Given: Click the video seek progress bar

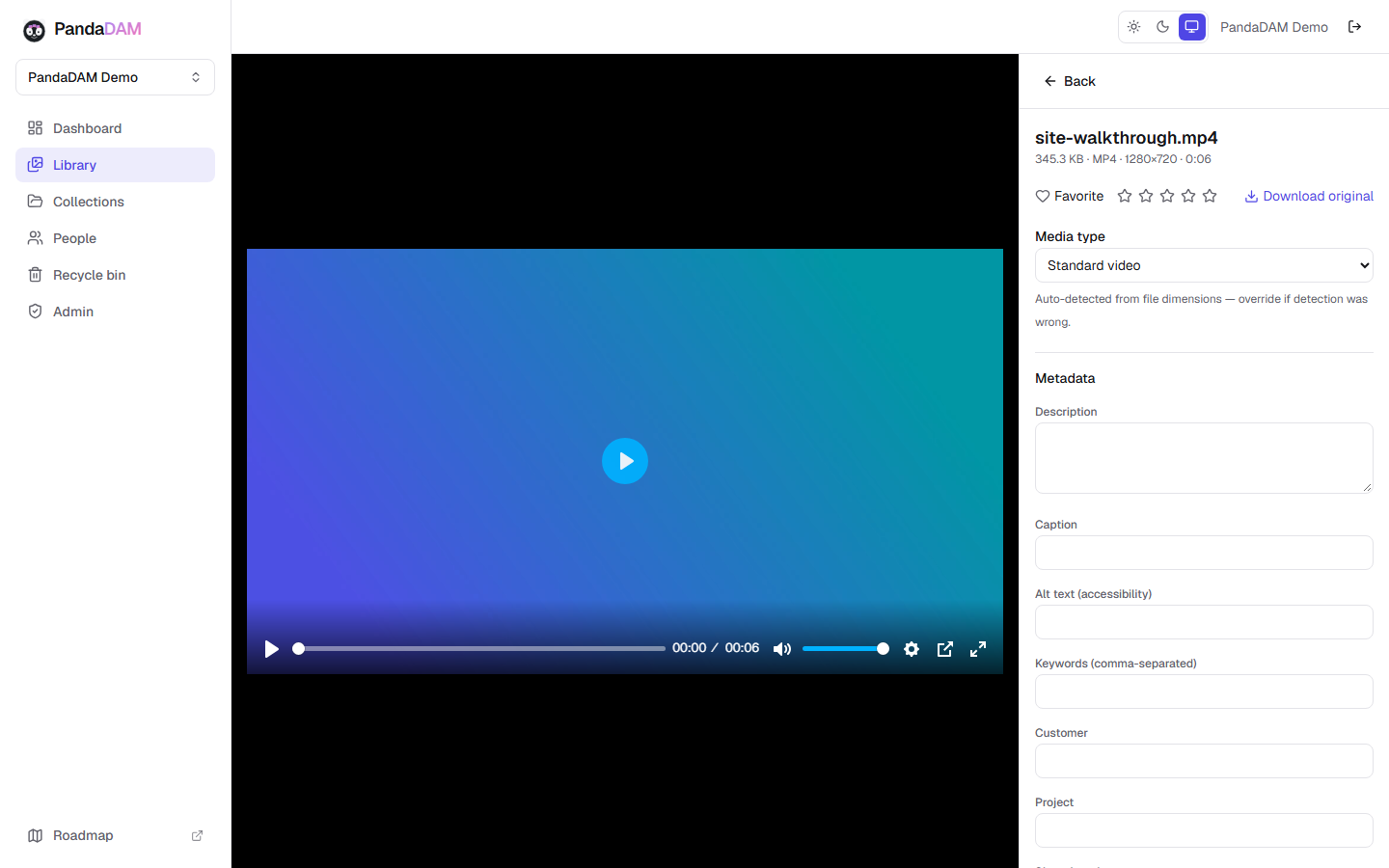Looking at the screenshot, I should pyautogui.click(x=479, y=649).
